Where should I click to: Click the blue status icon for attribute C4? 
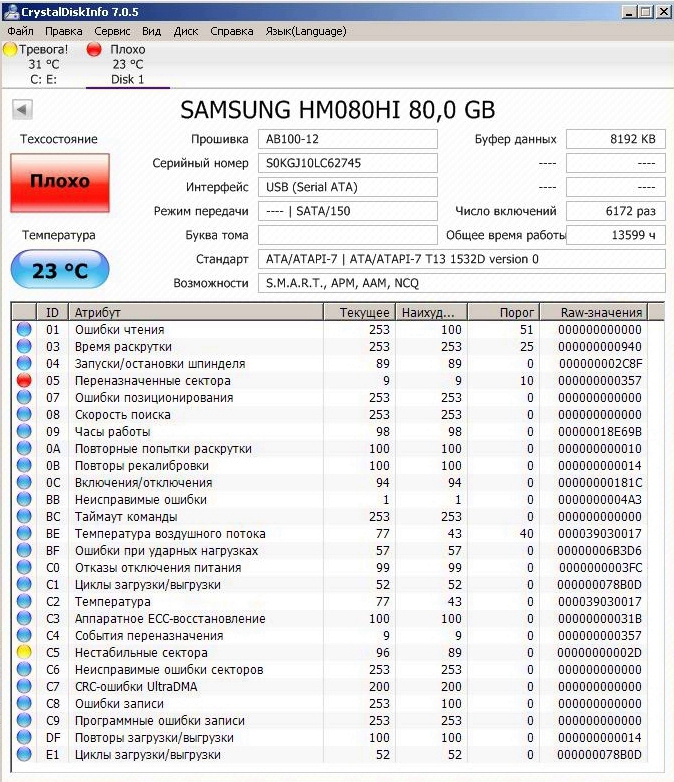click(x=24, y=635)
